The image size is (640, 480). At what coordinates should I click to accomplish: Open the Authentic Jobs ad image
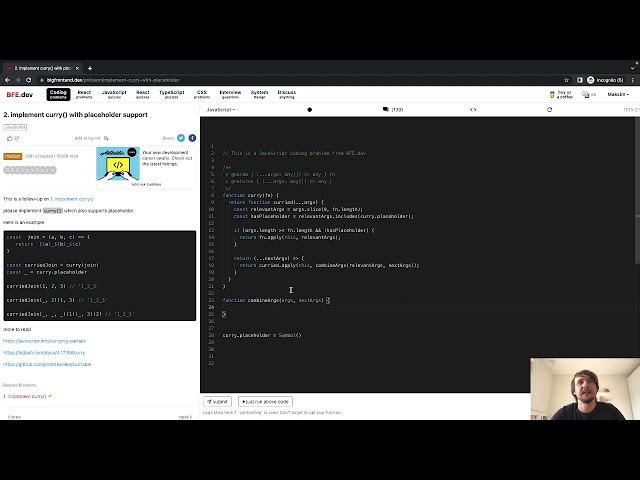click(118, 164)
